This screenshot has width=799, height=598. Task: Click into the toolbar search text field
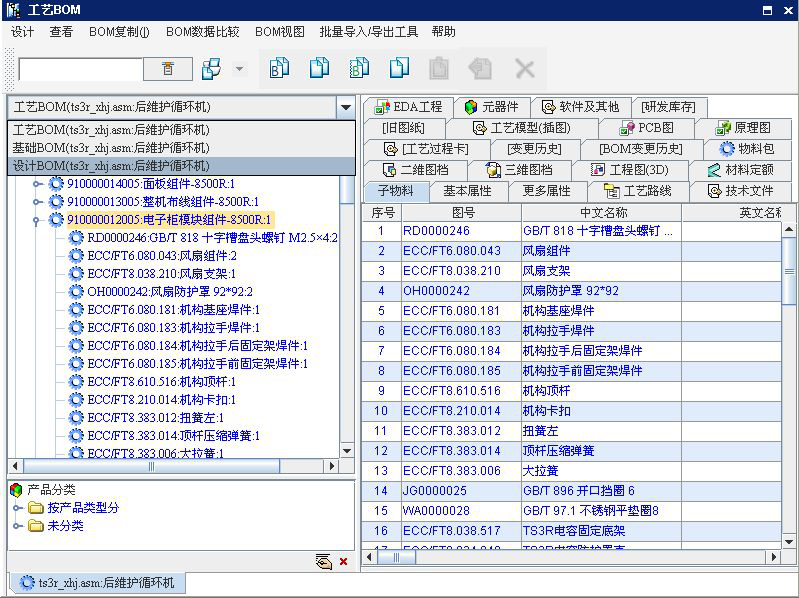tap(80, 70)
